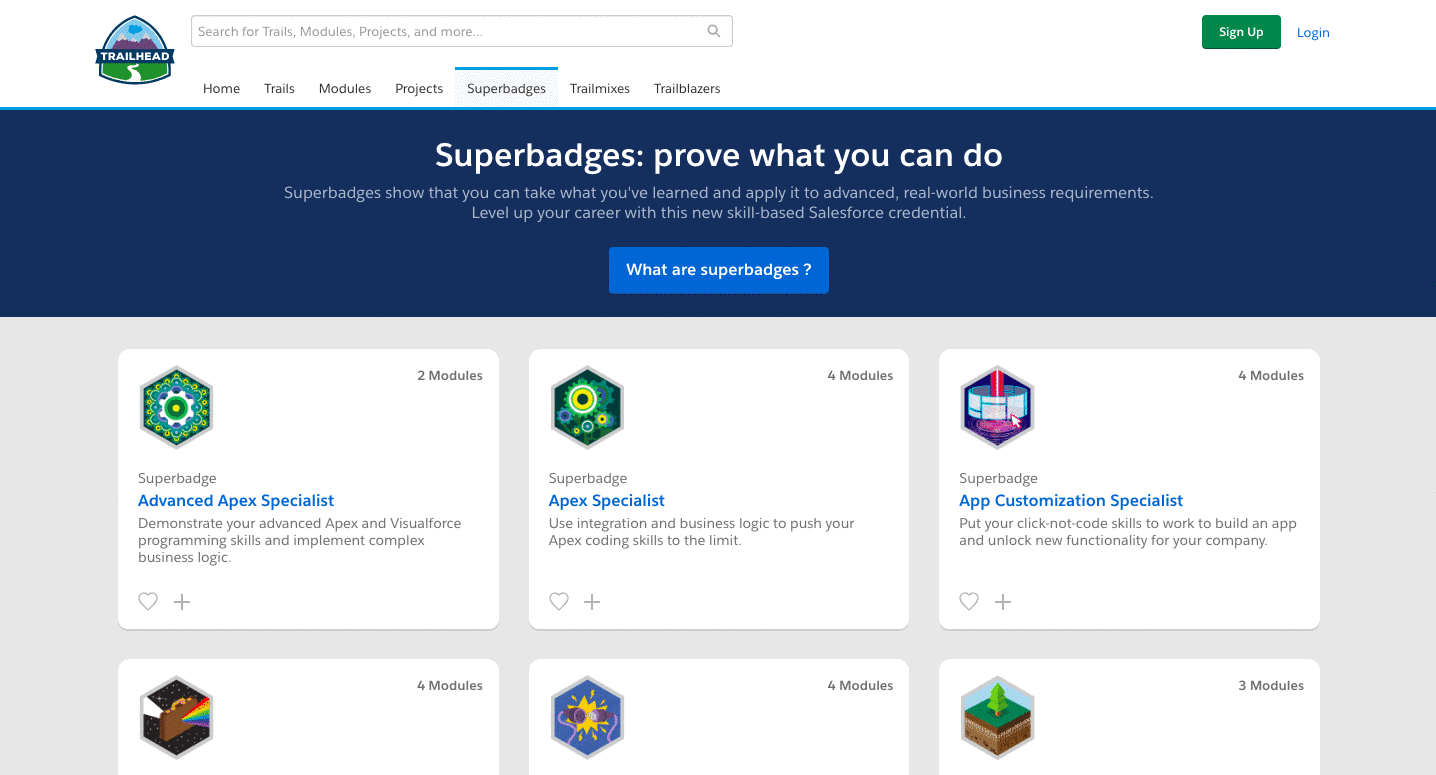Open the Modules tab
This screenshot has width=1436, height=775.
[x=345, y=88]
